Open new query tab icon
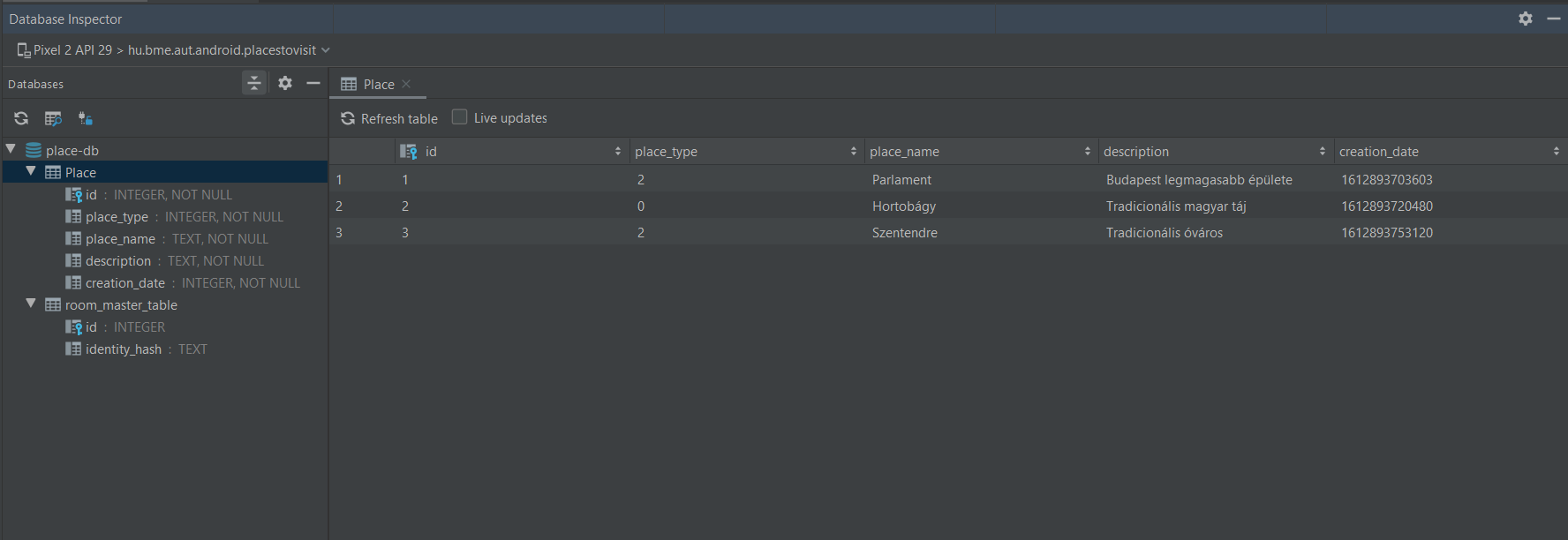Screen dimensions: 1568x540 pos(53,118)
